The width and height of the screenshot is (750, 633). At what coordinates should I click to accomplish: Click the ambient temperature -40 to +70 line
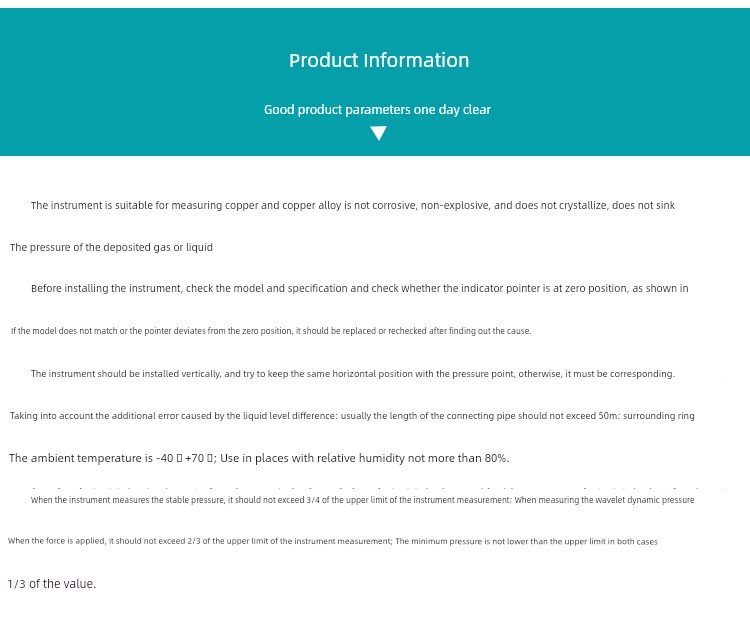[x=259, y=458]
